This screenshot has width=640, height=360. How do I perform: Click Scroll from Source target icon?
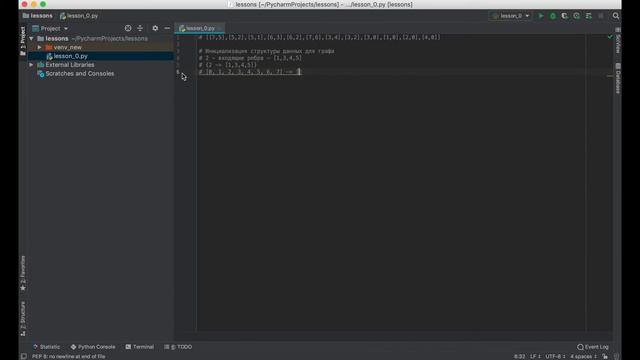point(128,28)
